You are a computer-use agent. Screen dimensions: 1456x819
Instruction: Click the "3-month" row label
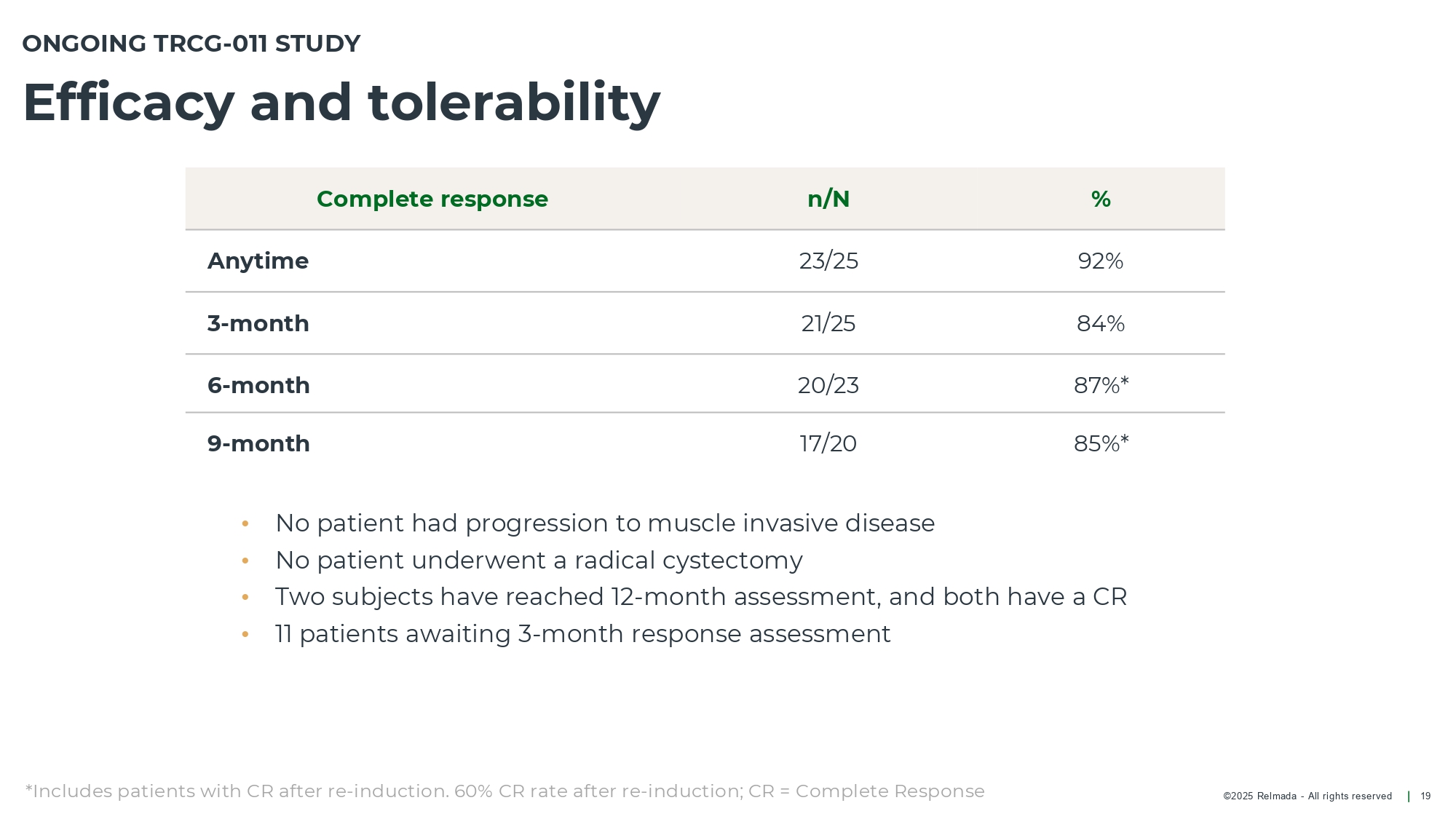pos(258,323)
